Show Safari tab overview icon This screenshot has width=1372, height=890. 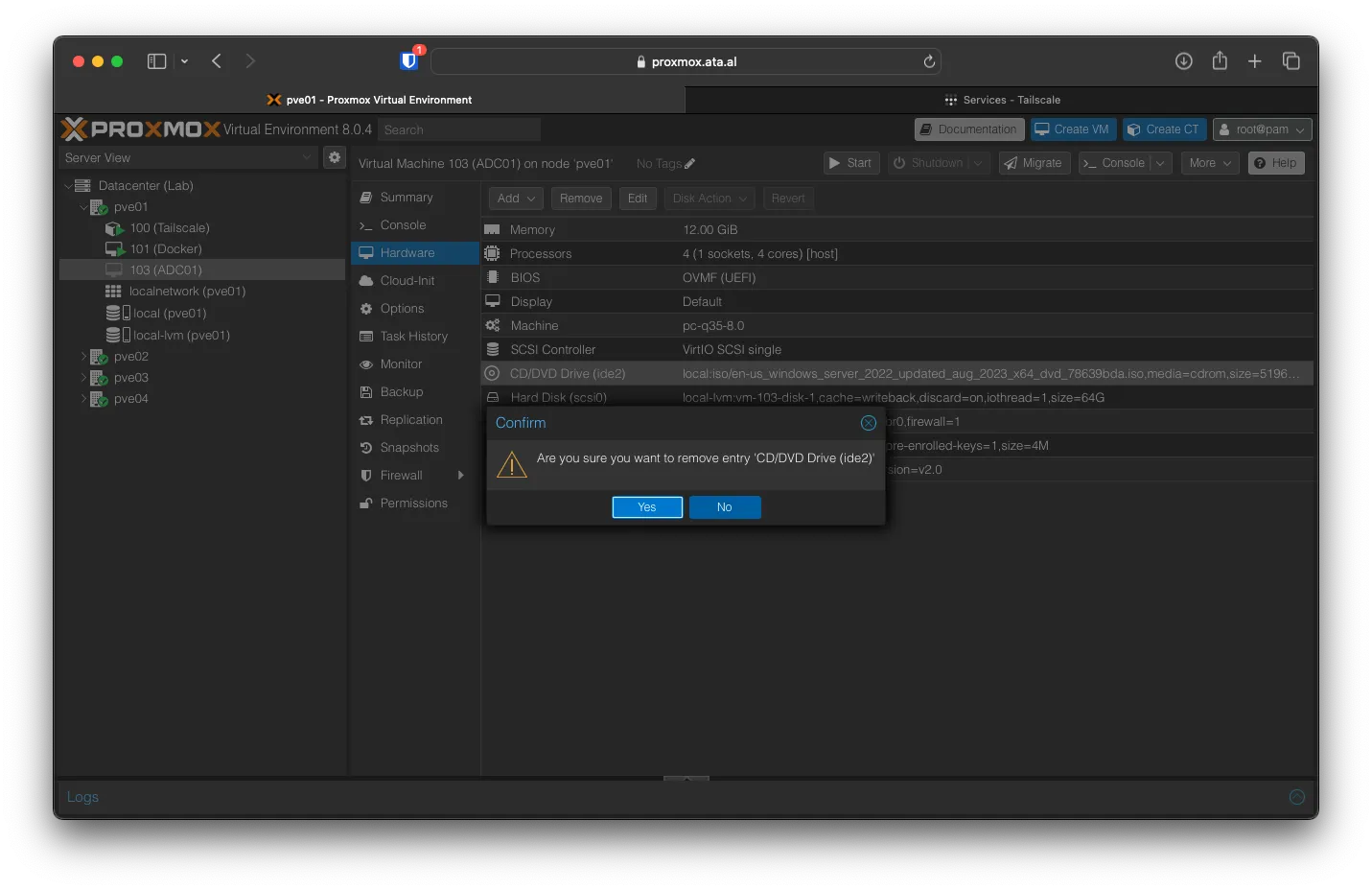1291,61
